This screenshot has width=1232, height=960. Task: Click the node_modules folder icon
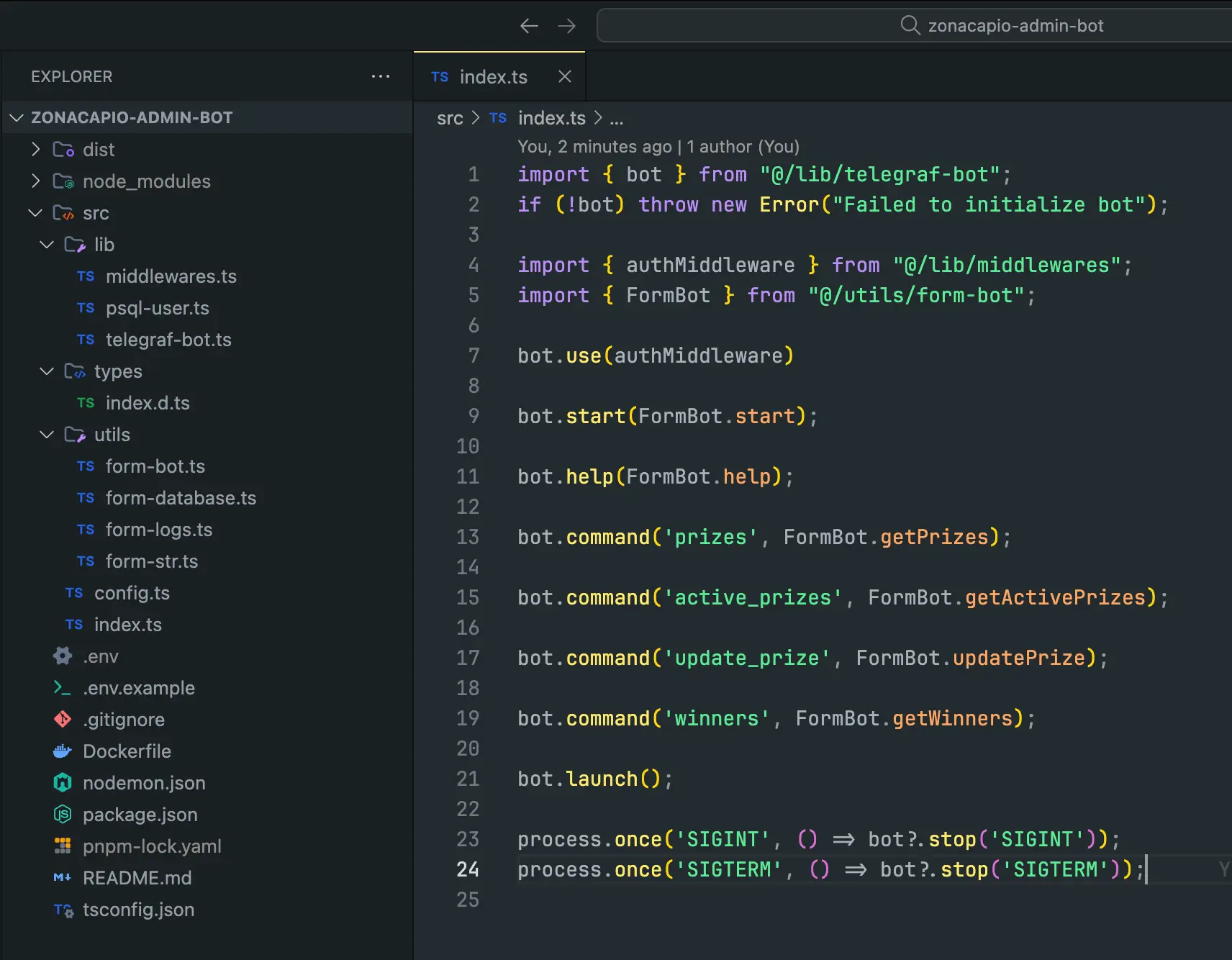click(x=63, y=181)
